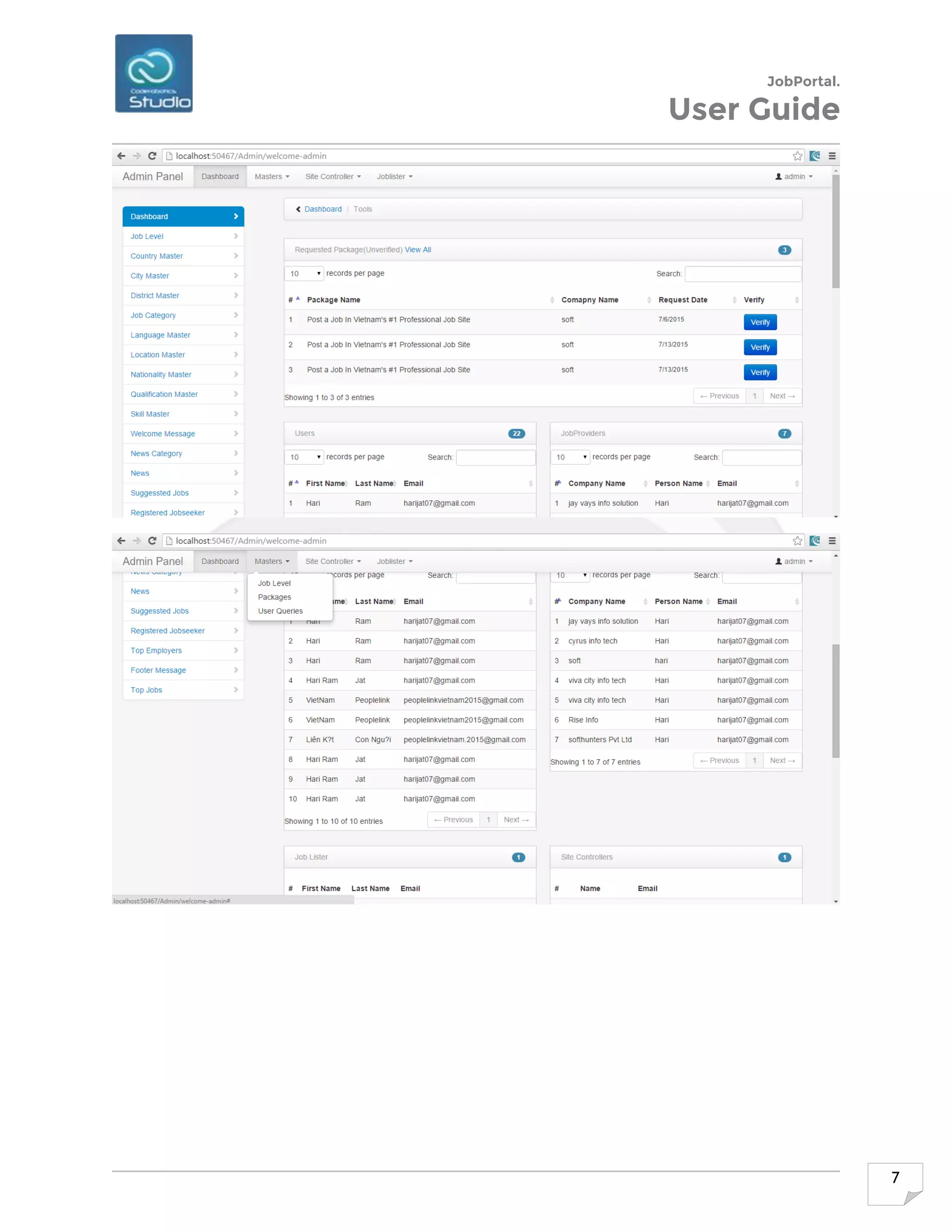Screen dimensions: 952x1232
Task: Click the upper browser address bar URL
Action: coord(251,156)
